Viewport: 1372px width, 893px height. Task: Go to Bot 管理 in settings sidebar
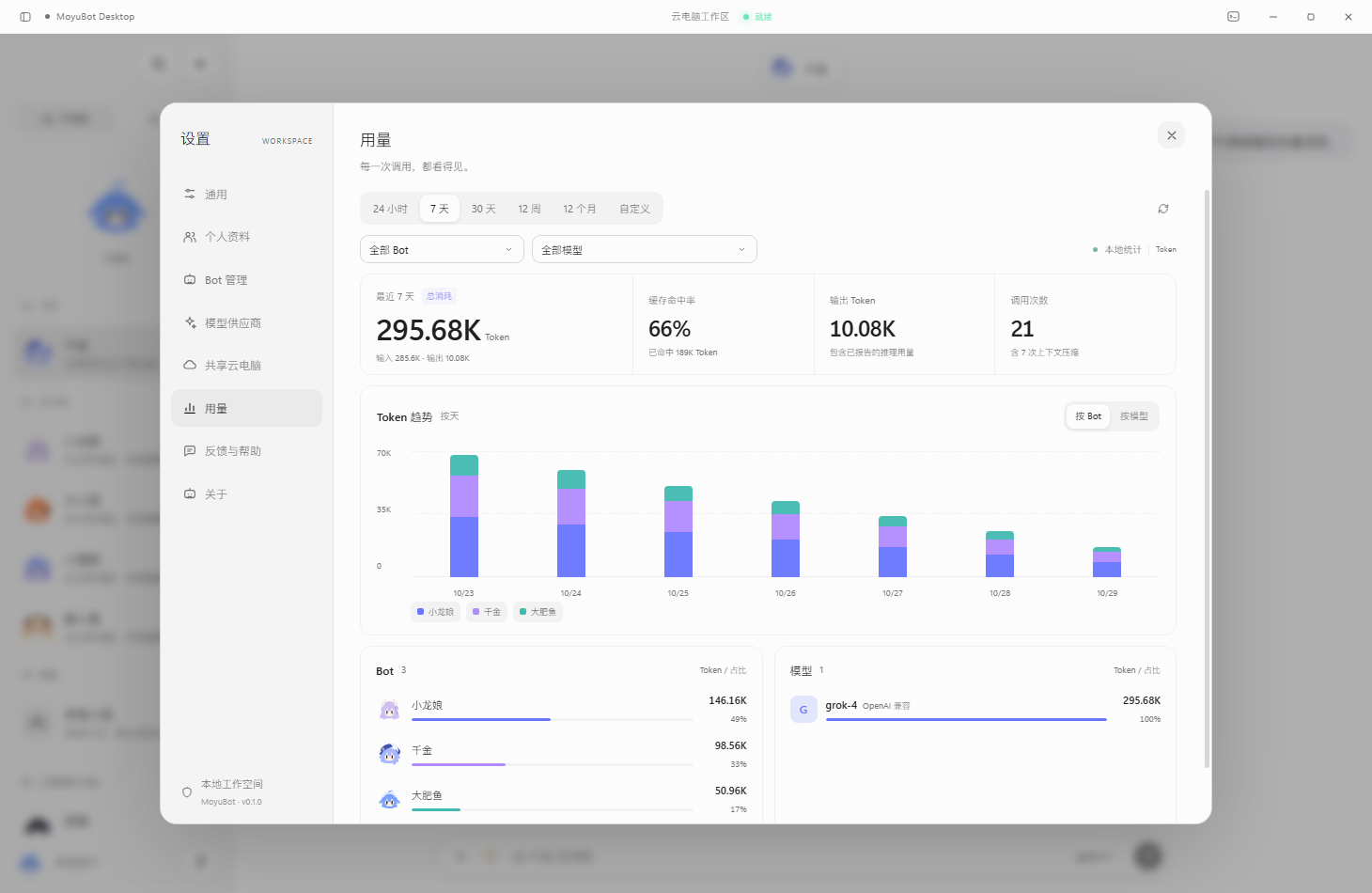pyautogui.click(x=246, y=280)
